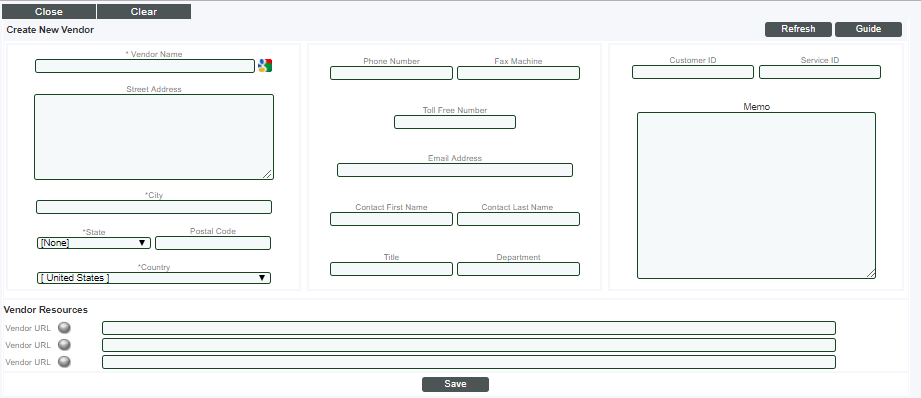Click the gray sphere icon of the second Vendor URL
921x398 pixels.
pyautogui.click(x=65, y=345)
